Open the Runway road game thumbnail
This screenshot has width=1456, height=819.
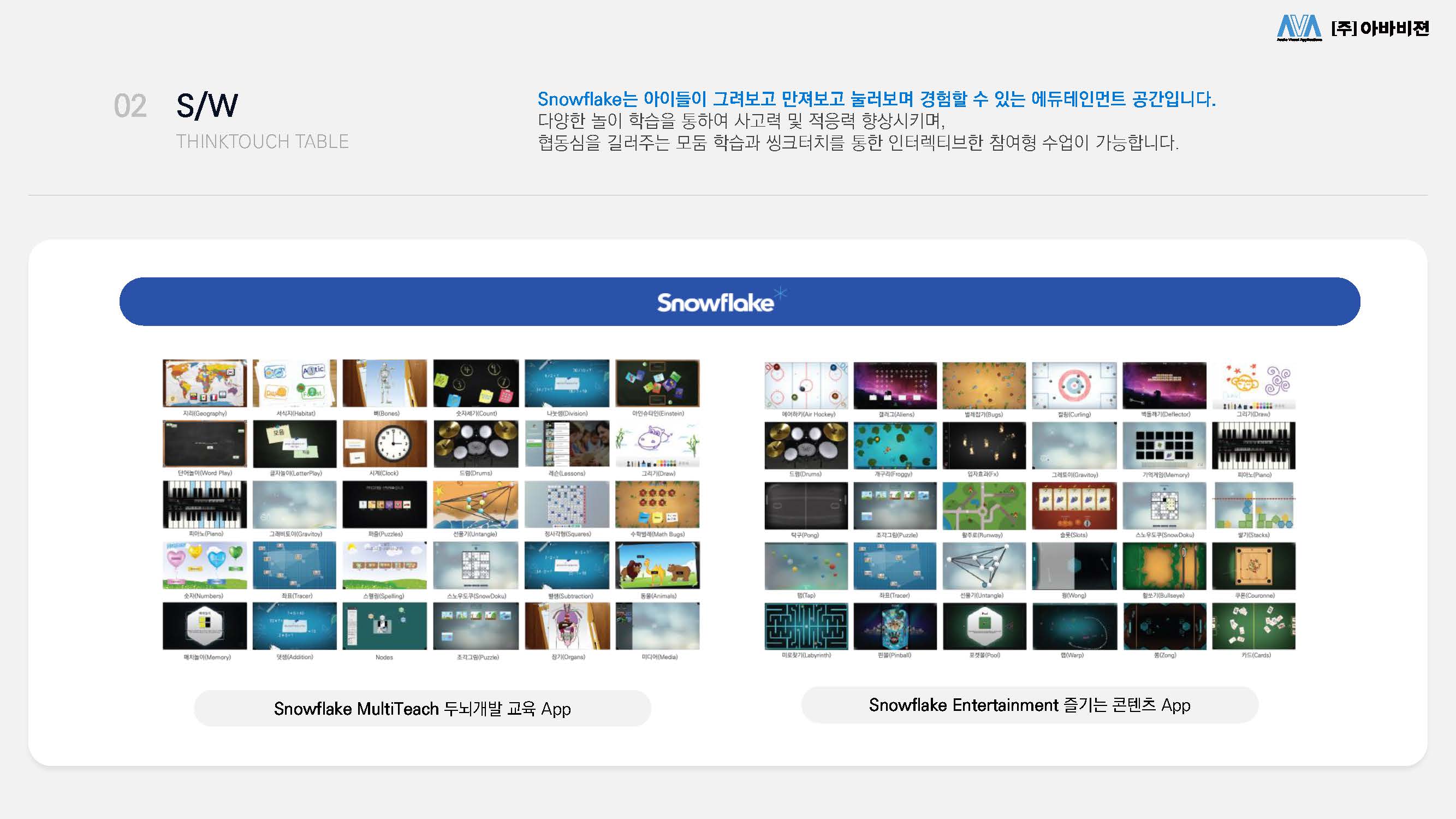click(984, 506)
